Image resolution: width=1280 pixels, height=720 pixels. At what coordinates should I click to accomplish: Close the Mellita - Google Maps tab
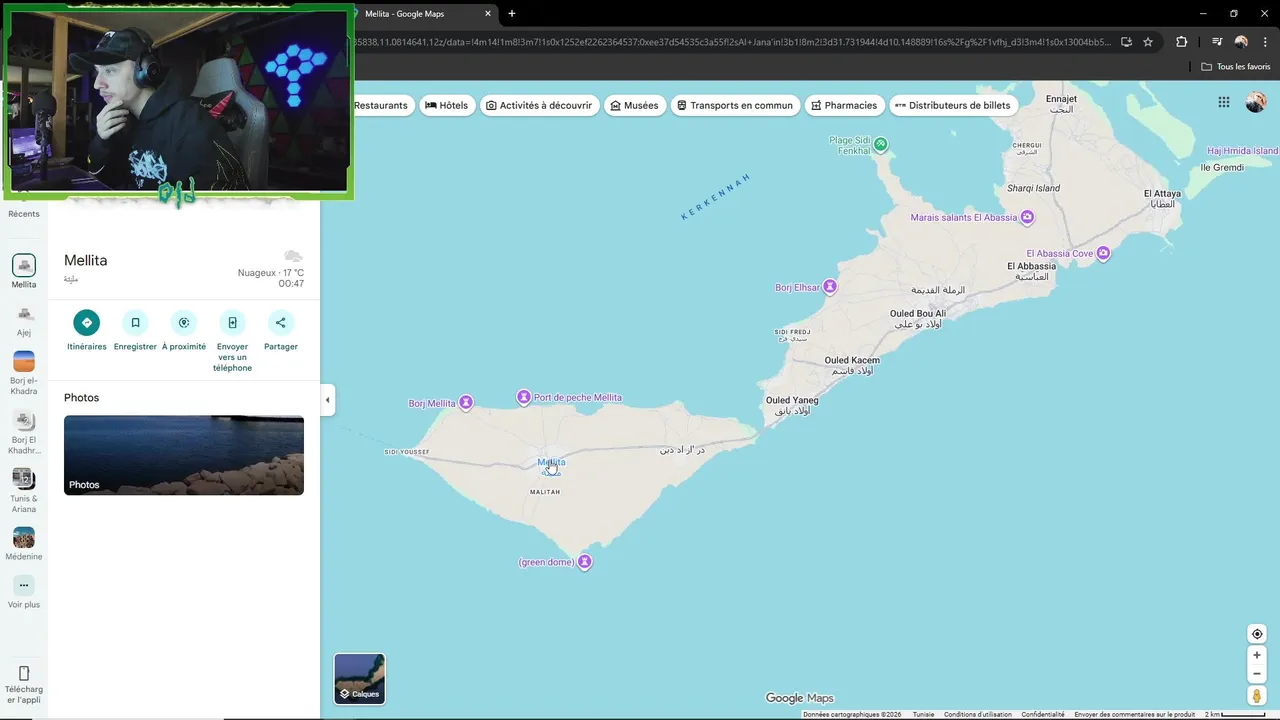[488, 14]
